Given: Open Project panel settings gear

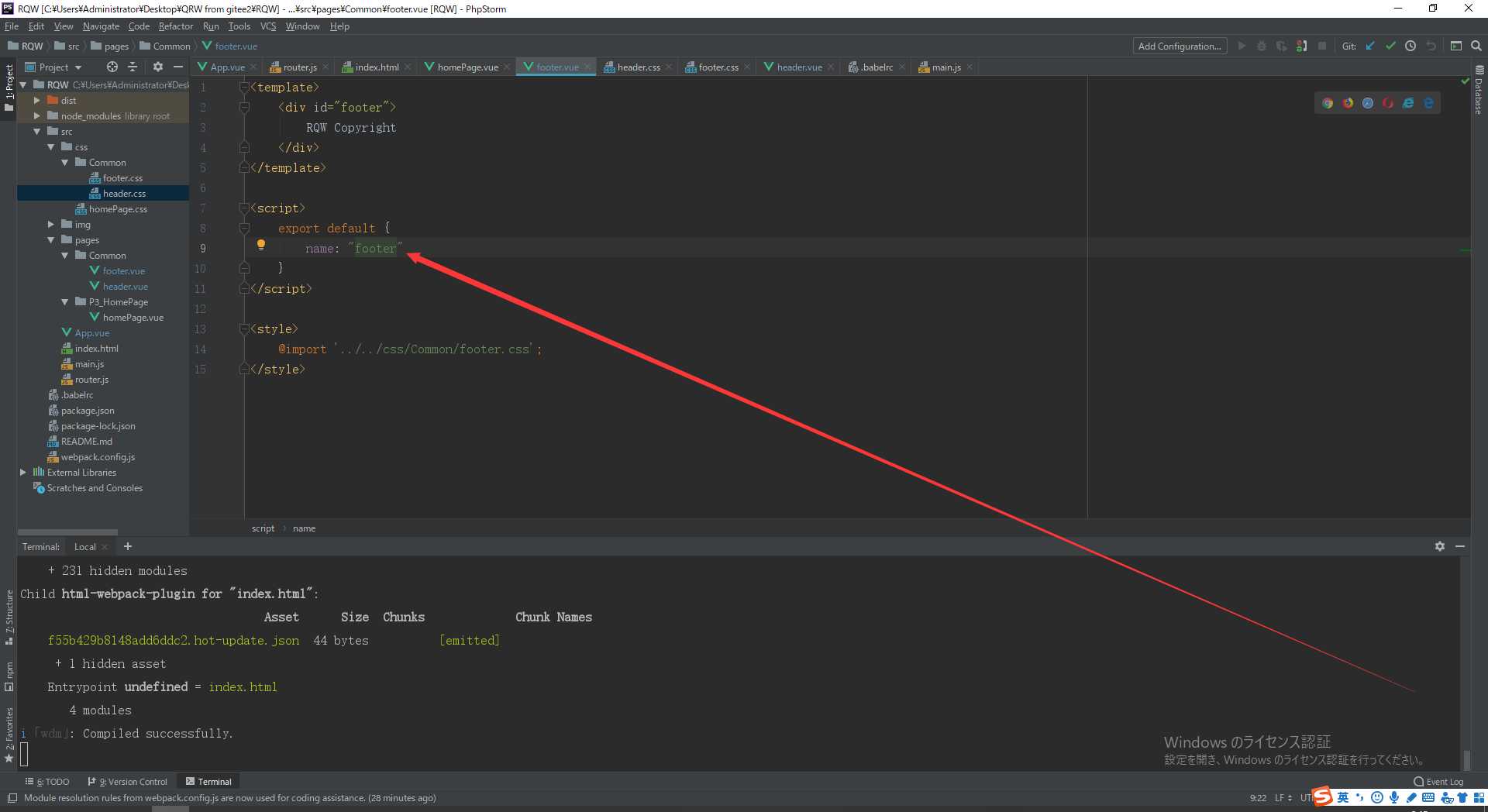Looking at the screenshot, I should point(158,67).
